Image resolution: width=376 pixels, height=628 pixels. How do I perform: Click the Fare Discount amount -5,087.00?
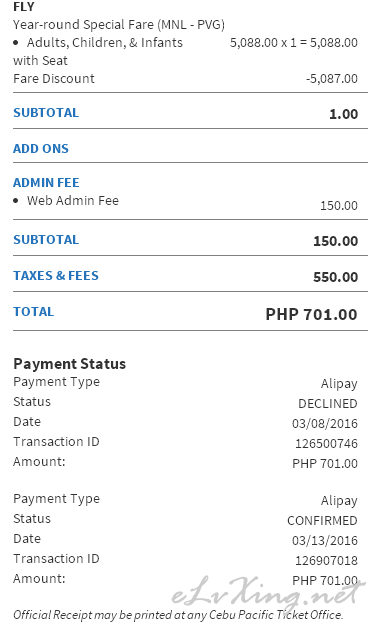(x=332, y=78)
